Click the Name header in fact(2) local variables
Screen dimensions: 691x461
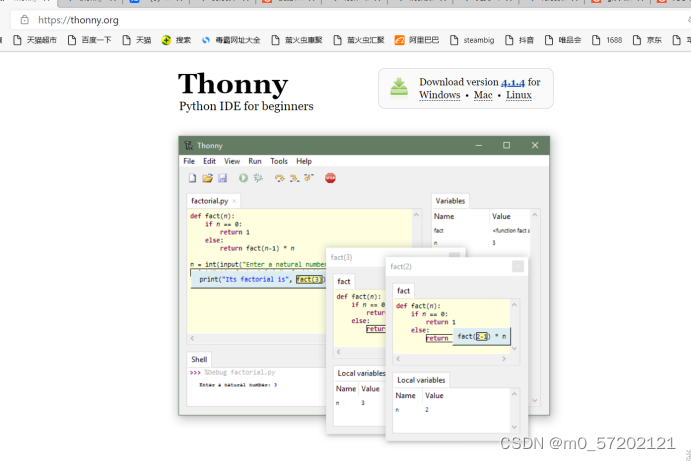405,396
